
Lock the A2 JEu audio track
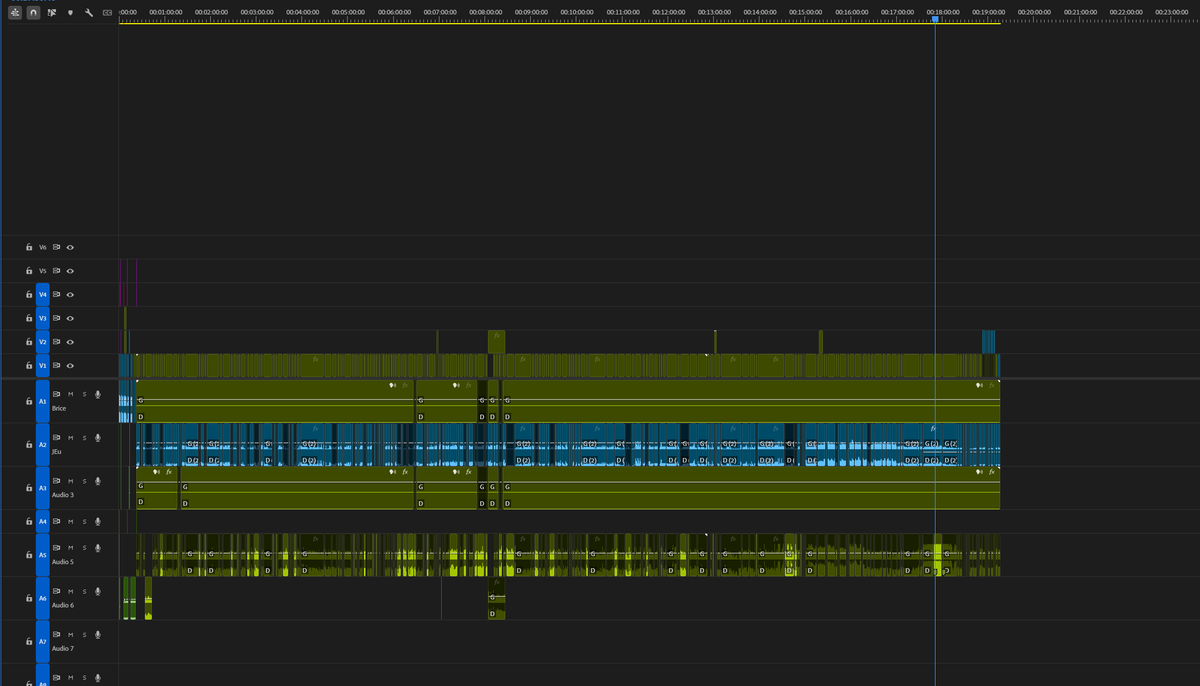(x=29, y=444)
